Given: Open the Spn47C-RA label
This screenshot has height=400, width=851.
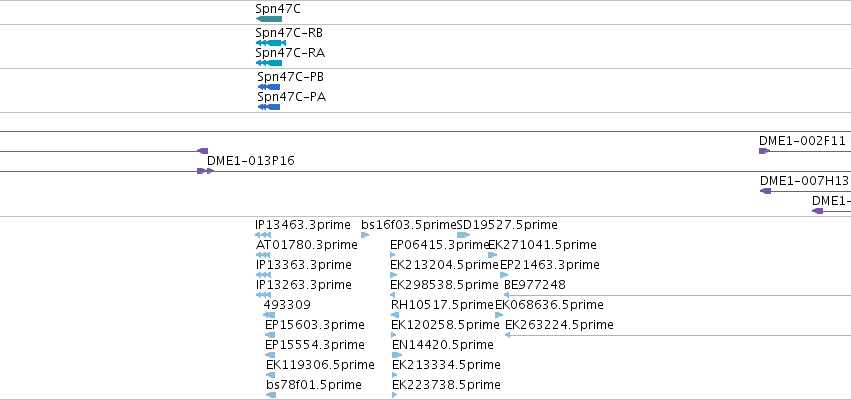Looking at the screenshot, I should pyautogui.click(x=290, y=53).
